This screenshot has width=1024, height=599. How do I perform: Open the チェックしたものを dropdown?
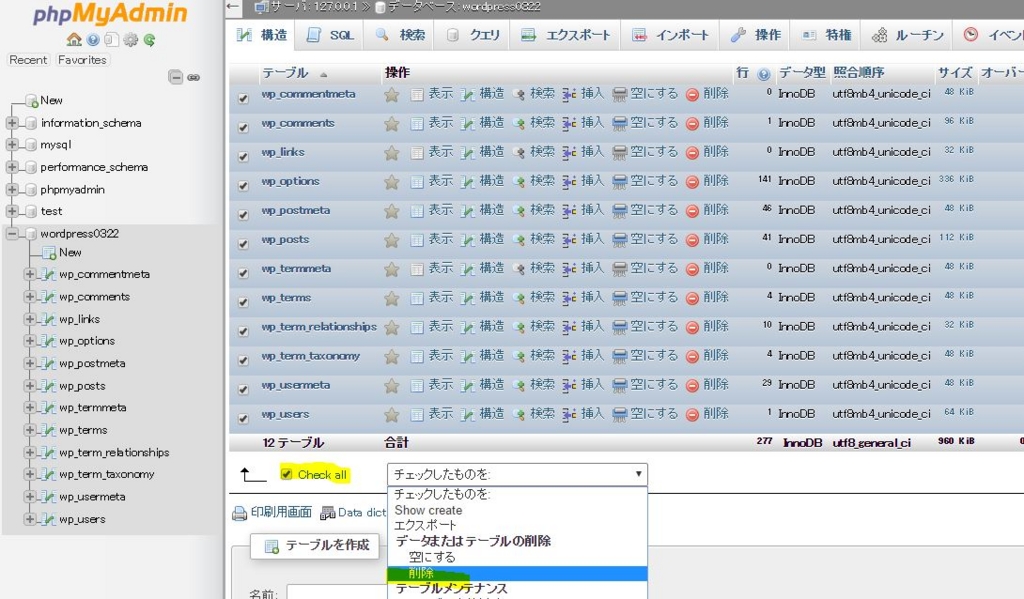tap(517, 474)
